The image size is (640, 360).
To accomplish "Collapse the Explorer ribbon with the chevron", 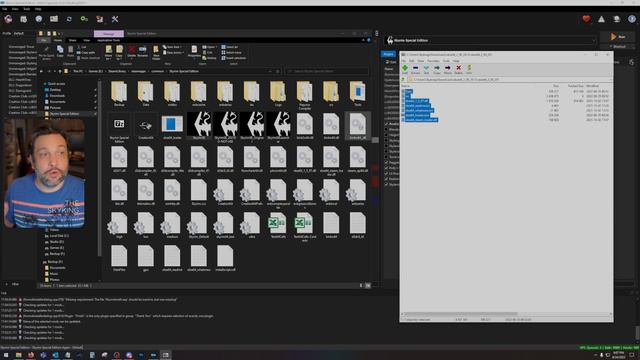I will tap(363, 40).
